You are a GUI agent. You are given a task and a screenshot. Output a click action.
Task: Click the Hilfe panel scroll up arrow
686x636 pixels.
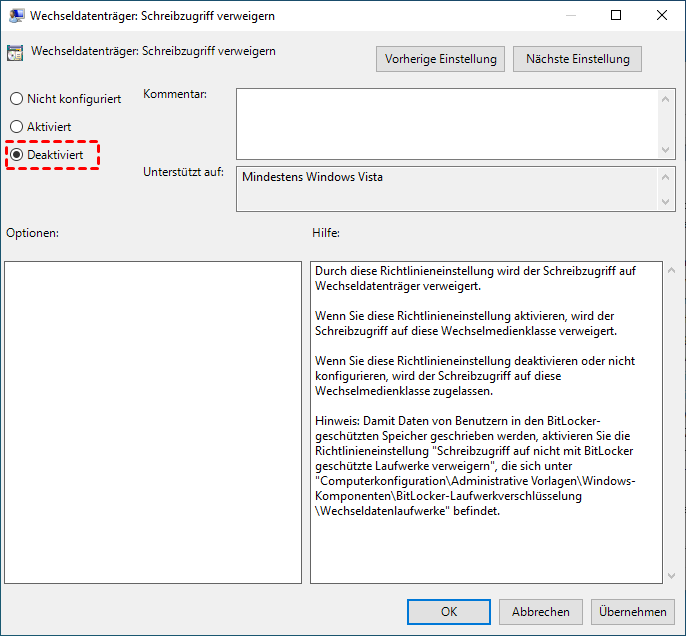tap(672, 271)
